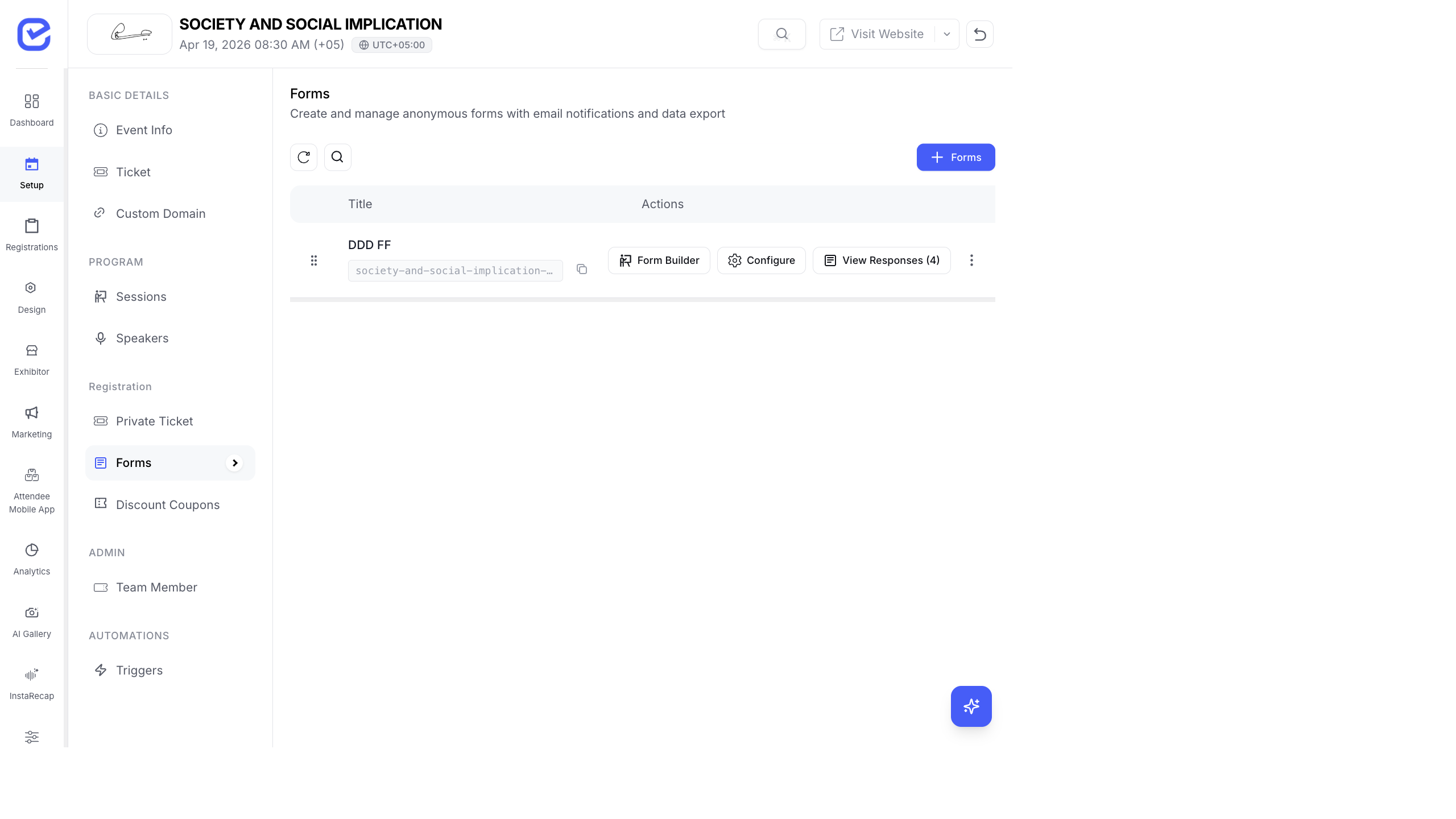
Task: Select Sessions in the Program menu
Action: (x=141, y=296)
